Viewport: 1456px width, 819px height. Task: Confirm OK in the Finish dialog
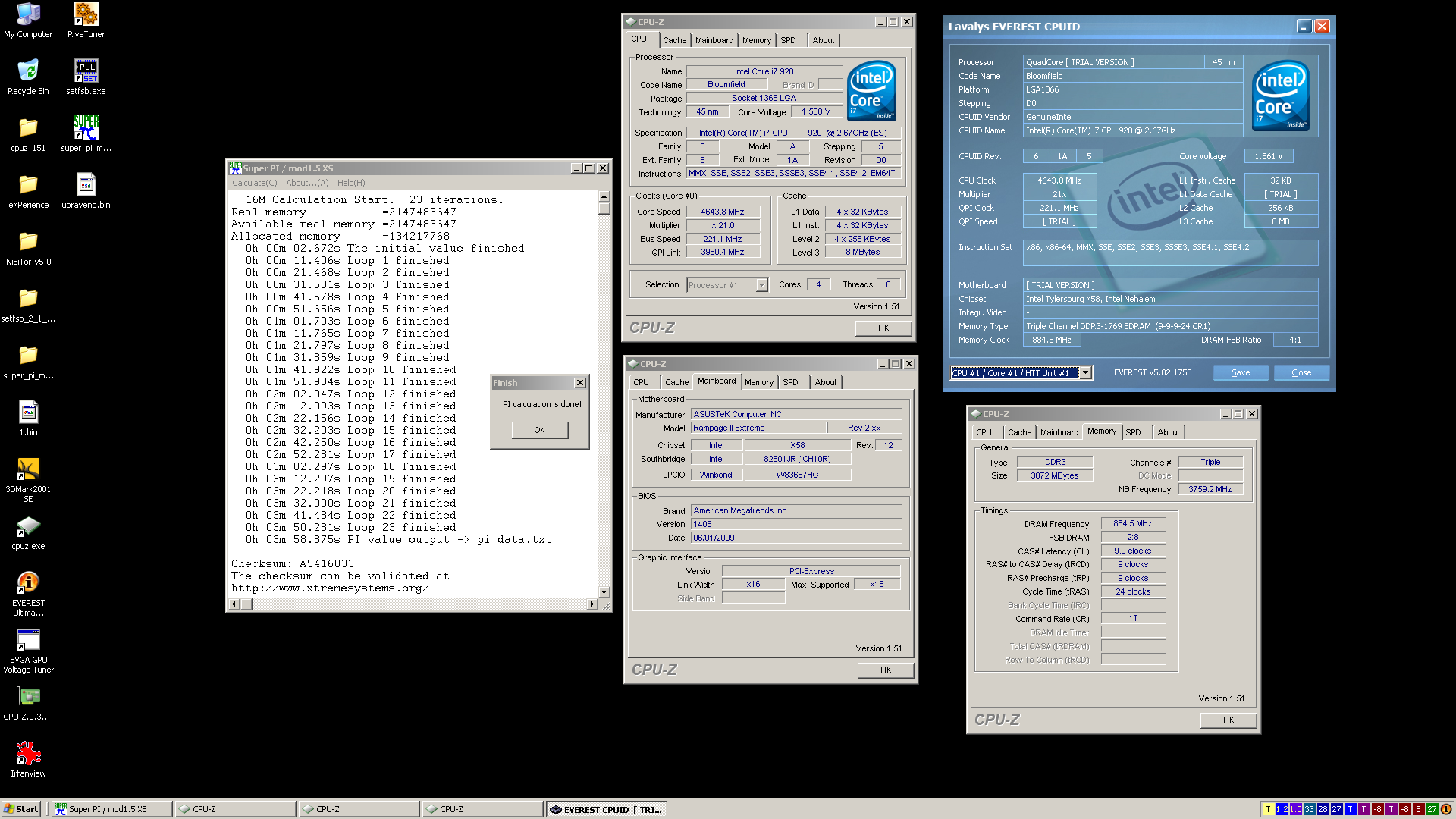(x=539, y=430)
